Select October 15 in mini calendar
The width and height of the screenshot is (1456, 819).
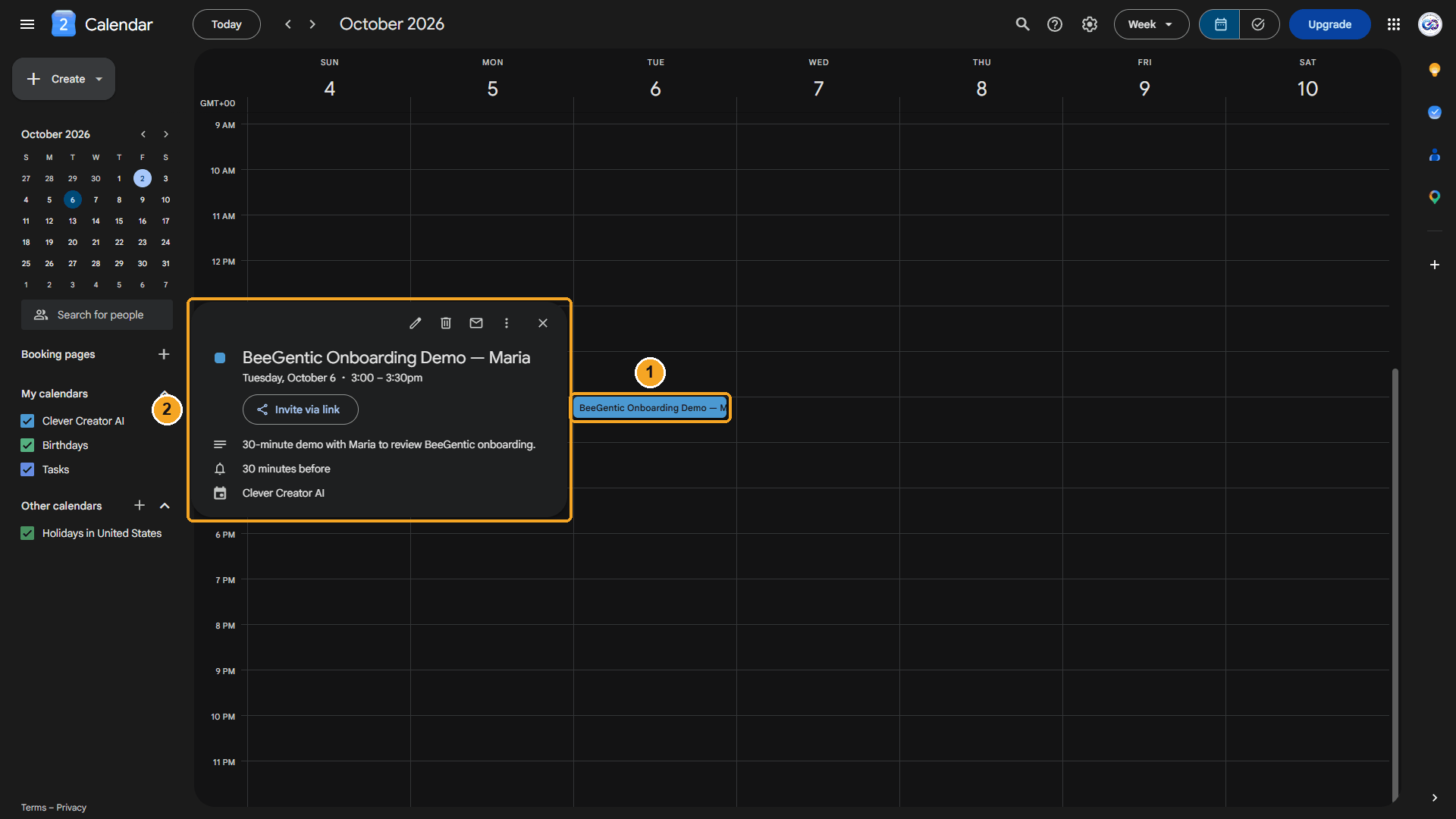tap(119, 221)
